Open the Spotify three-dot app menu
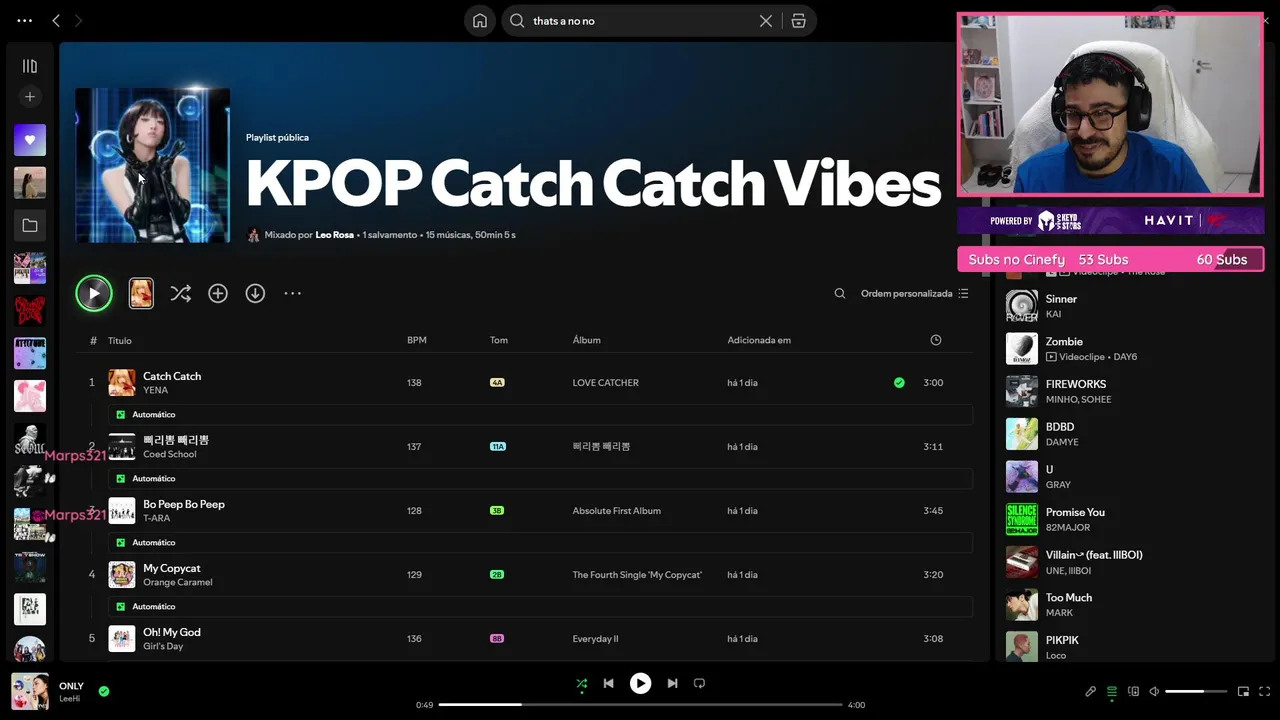Image resolution: width=1280 pixels, height=720 pixels. click(x=25, y=20)
